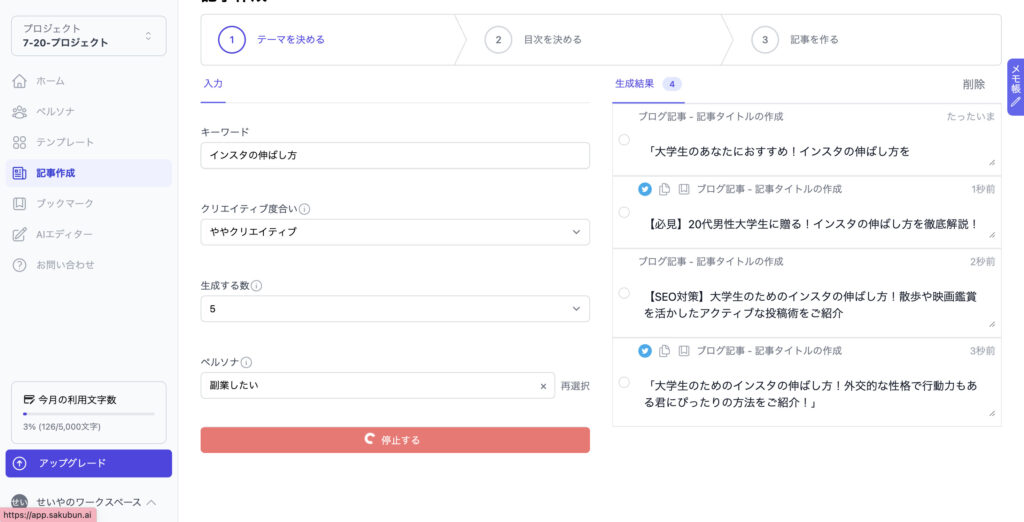Viewport: 1024px width, 522px height.
Task: Click the bookmark icon on the 外交的な性格 result
Action: coord(684,351)
